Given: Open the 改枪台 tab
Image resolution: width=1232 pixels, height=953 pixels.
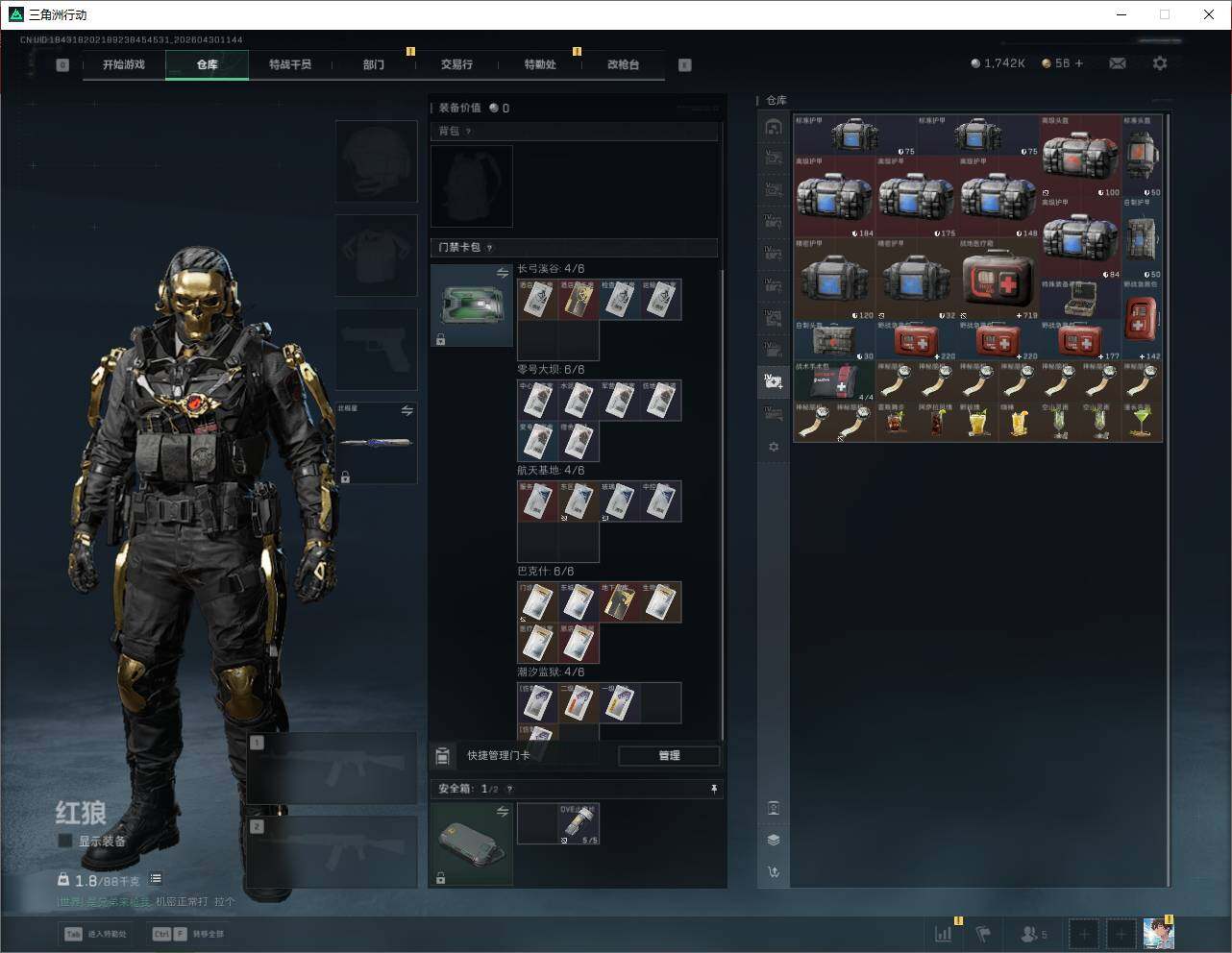Looking at the screenshot, I should pos(623,64).
